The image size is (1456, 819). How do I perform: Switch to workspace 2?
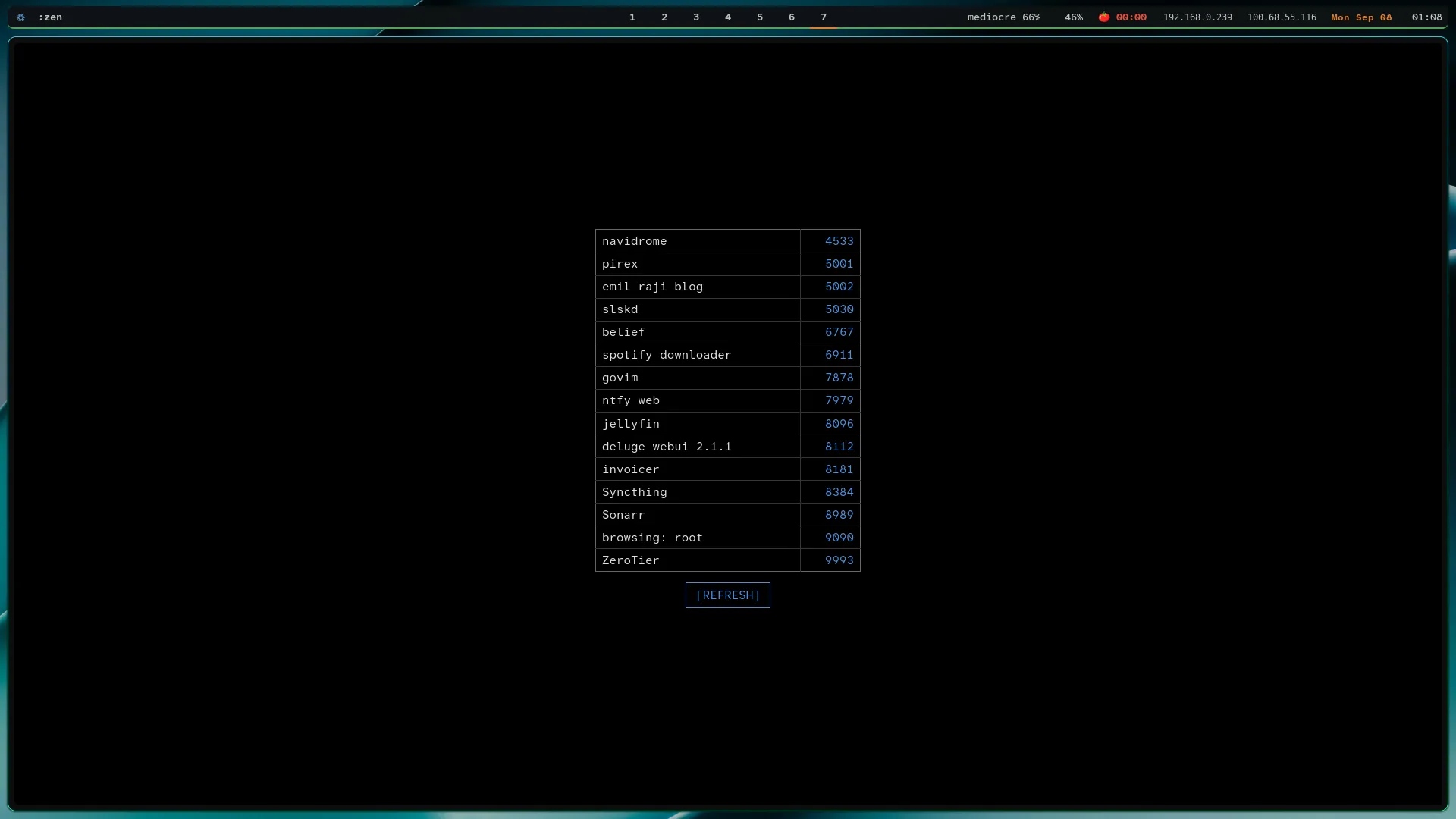click(664, 17)
